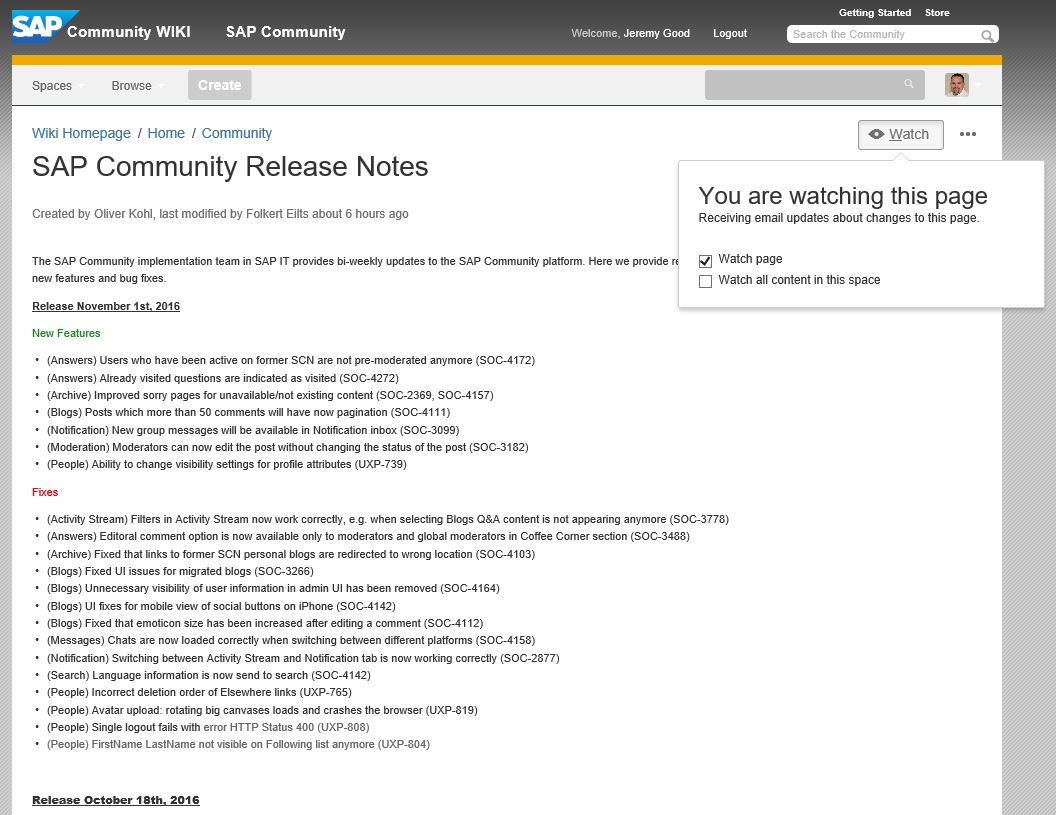1056x815 pixels.
Task: Click the Watch button with eye icon
Action: [900, 134]
